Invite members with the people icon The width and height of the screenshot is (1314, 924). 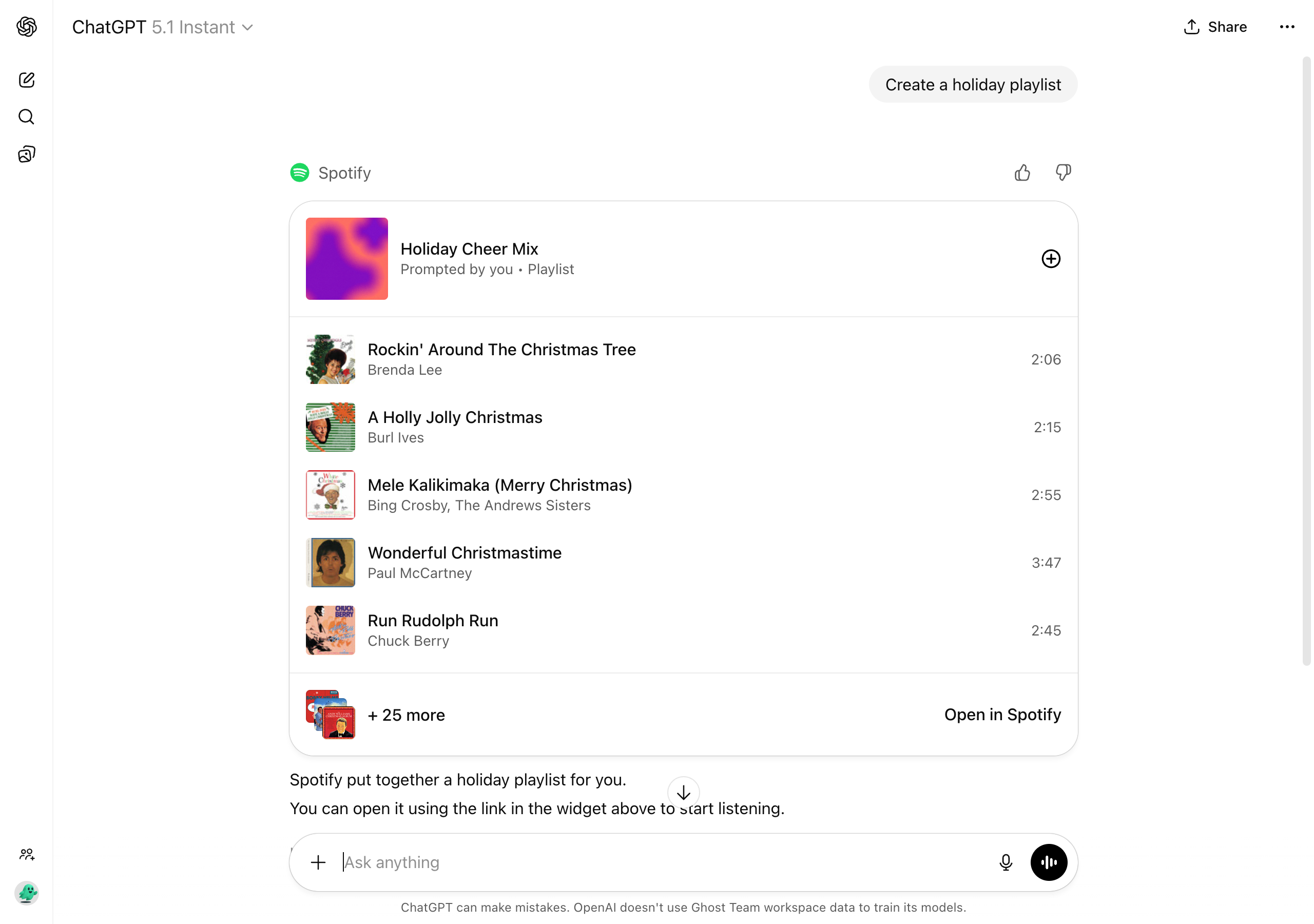[x=26, y=855]
